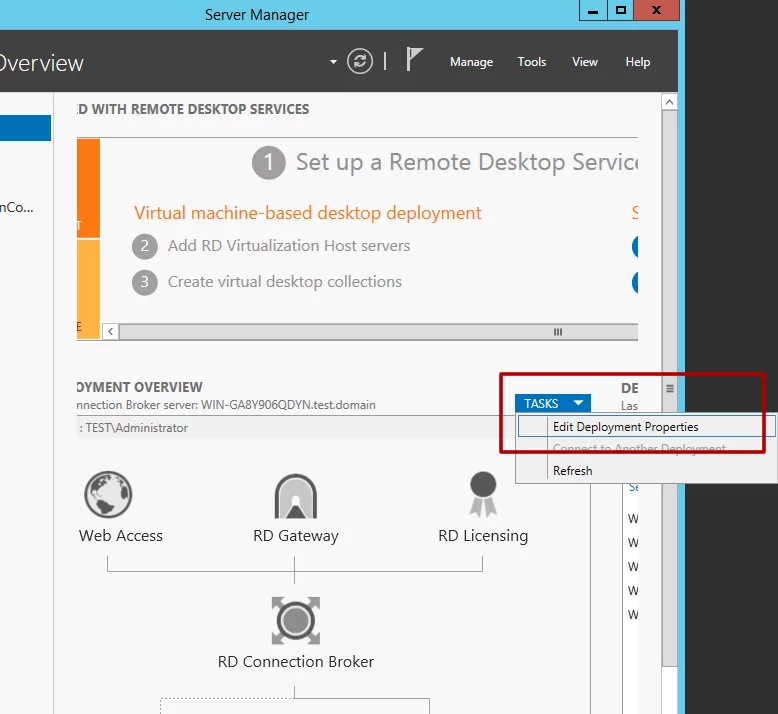Image resolution: width=778 pixels, height=714 pixels.
Task: Click the step 2 numbered circle
Action: 145,246
